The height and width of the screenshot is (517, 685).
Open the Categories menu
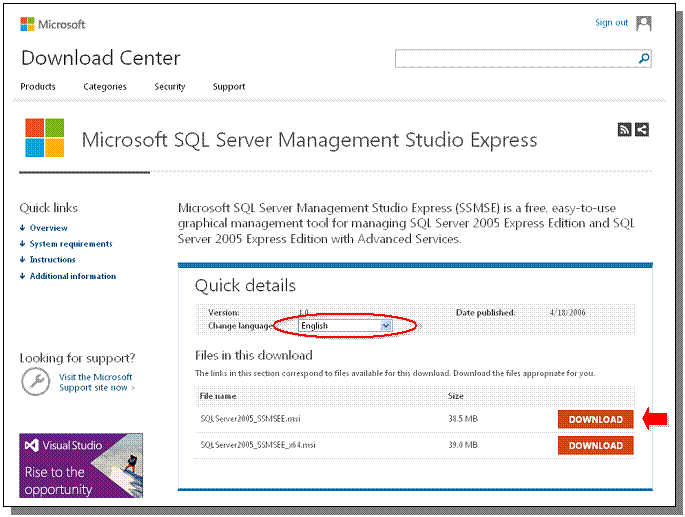point(105,87)
